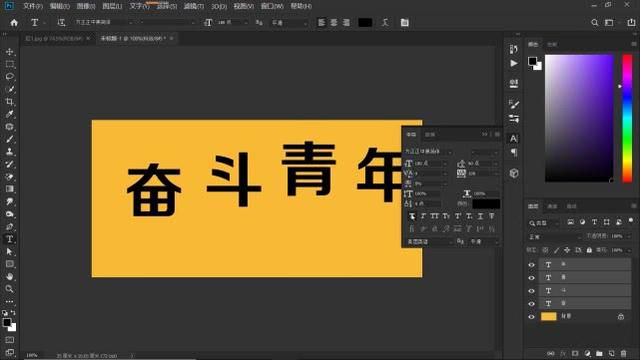The image size is (640, 360).
Task: Center-align text in options bar
Action: pyautogui.click(x=334, y=22)
